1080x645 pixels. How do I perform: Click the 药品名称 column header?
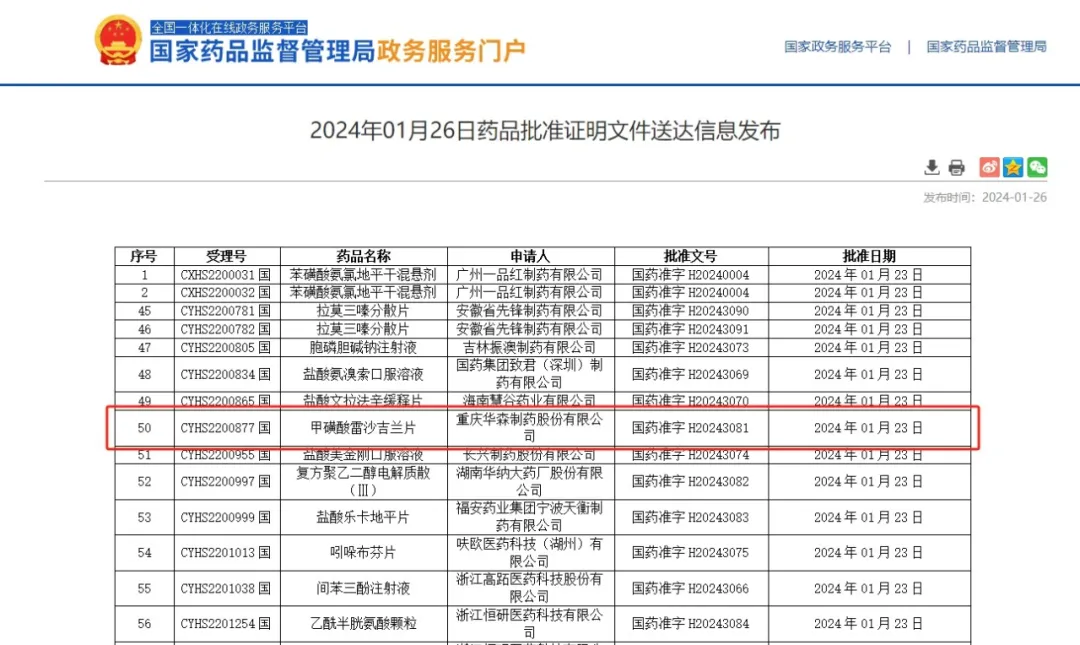[x=364, y=256]
